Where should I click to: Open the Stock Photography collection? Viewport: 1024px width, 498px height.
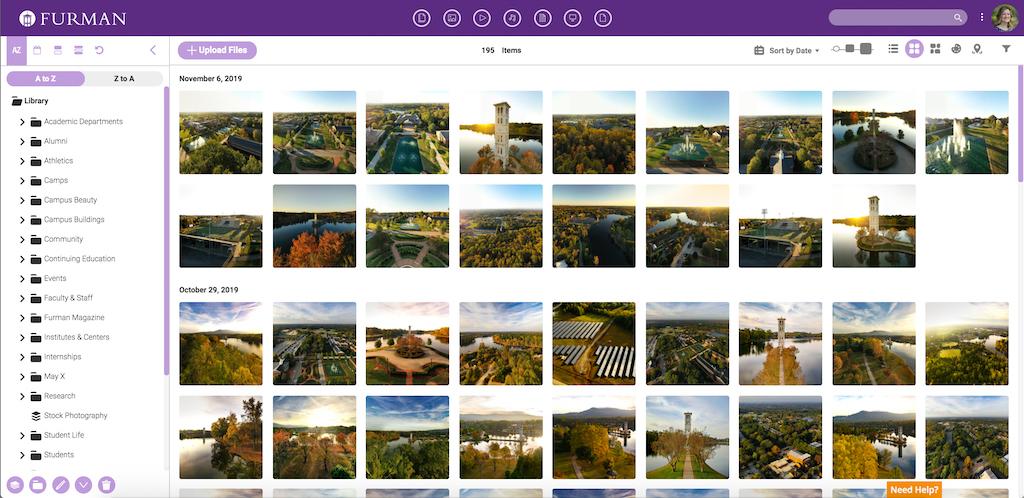click(x=75, y=416)
